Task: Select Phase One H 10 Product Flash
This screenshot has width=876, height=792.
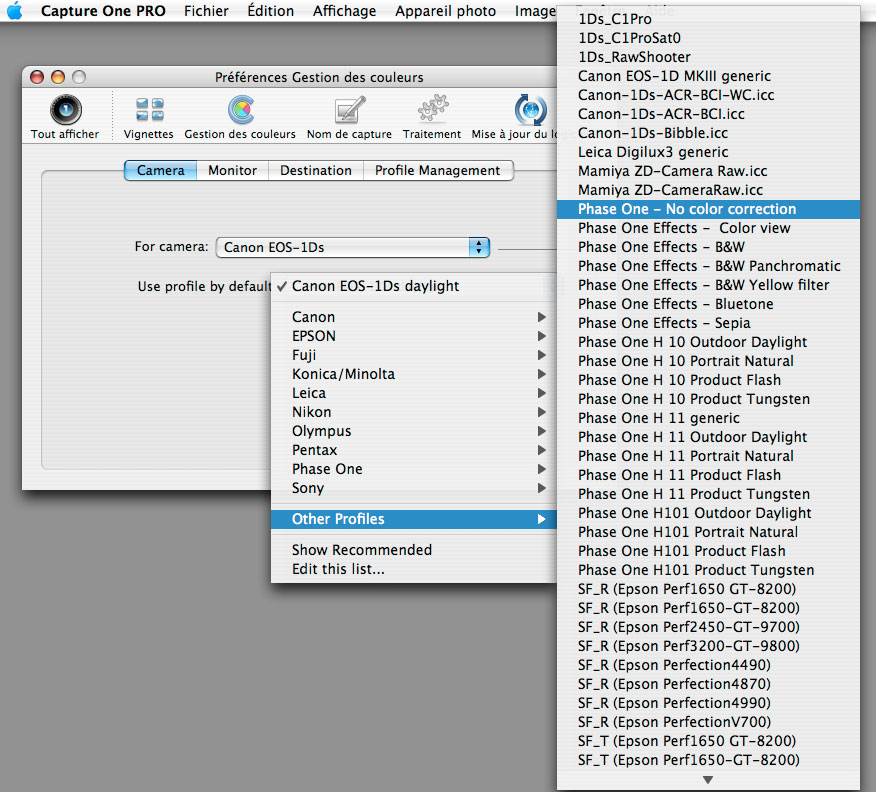Action: pos(708,380)
